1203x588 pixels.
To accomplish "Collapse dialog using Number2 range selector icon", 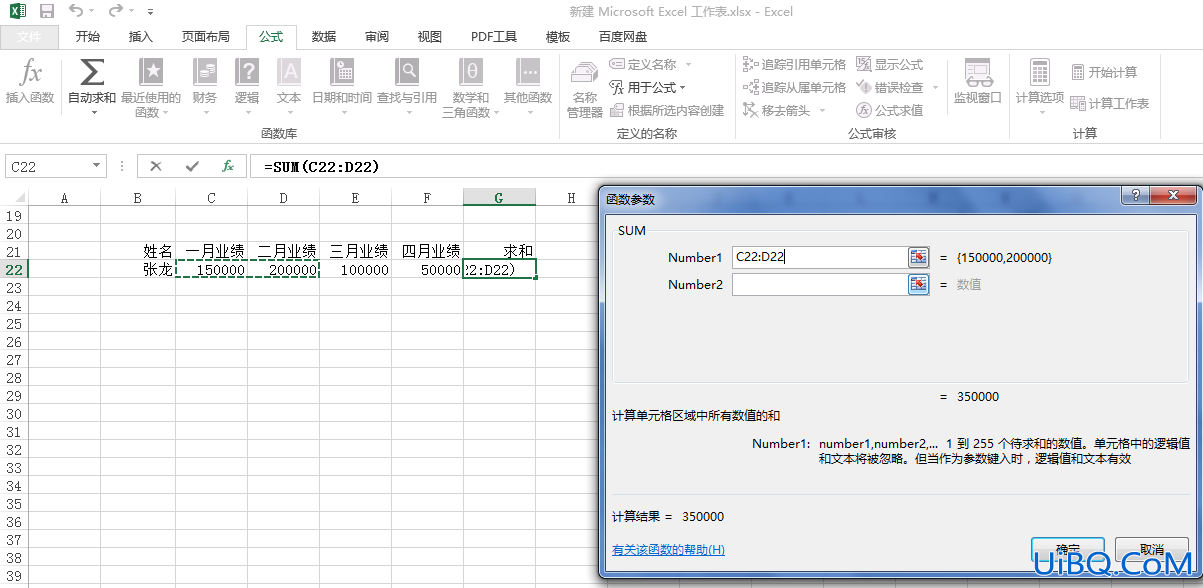I will (x=919, y=284).
